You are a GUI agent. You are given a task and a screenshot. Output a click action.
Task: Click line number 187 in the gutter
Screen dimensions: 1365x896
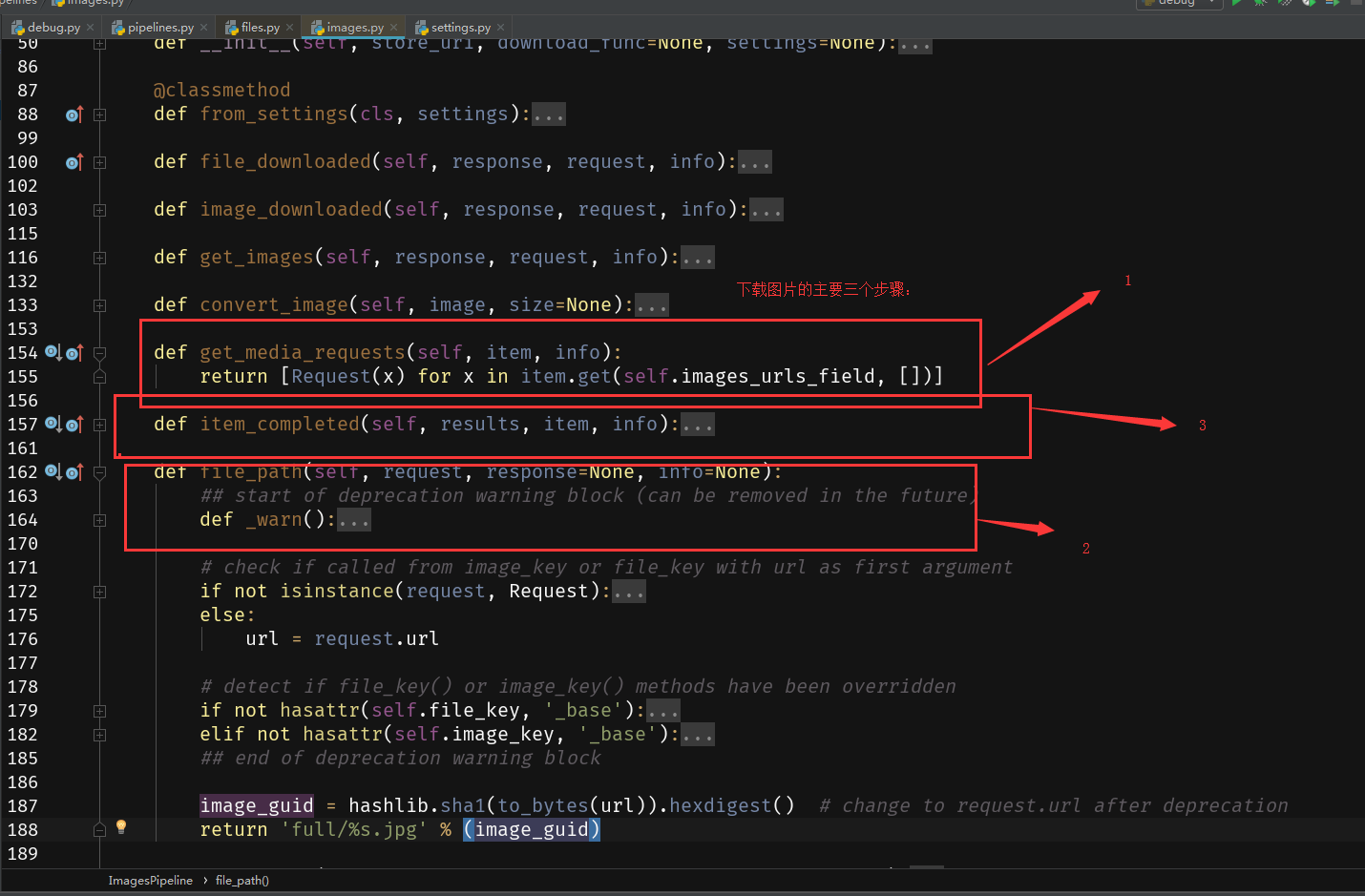point(23,806)
